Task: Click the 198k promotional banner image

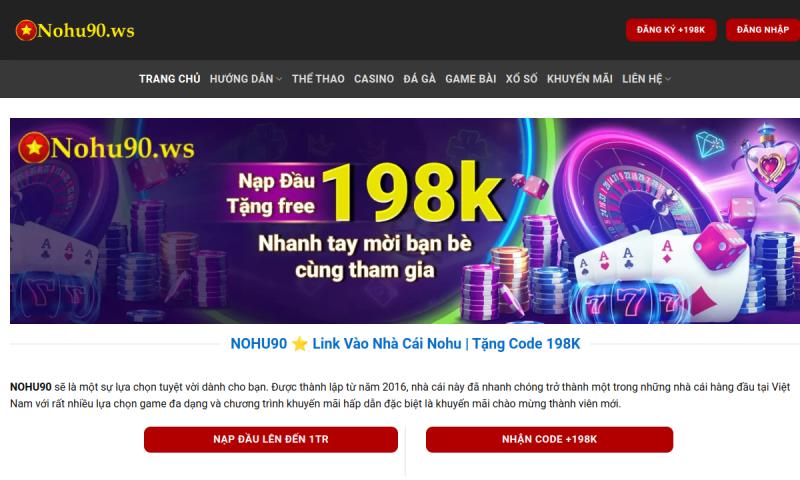Action: tap(405, 221)
